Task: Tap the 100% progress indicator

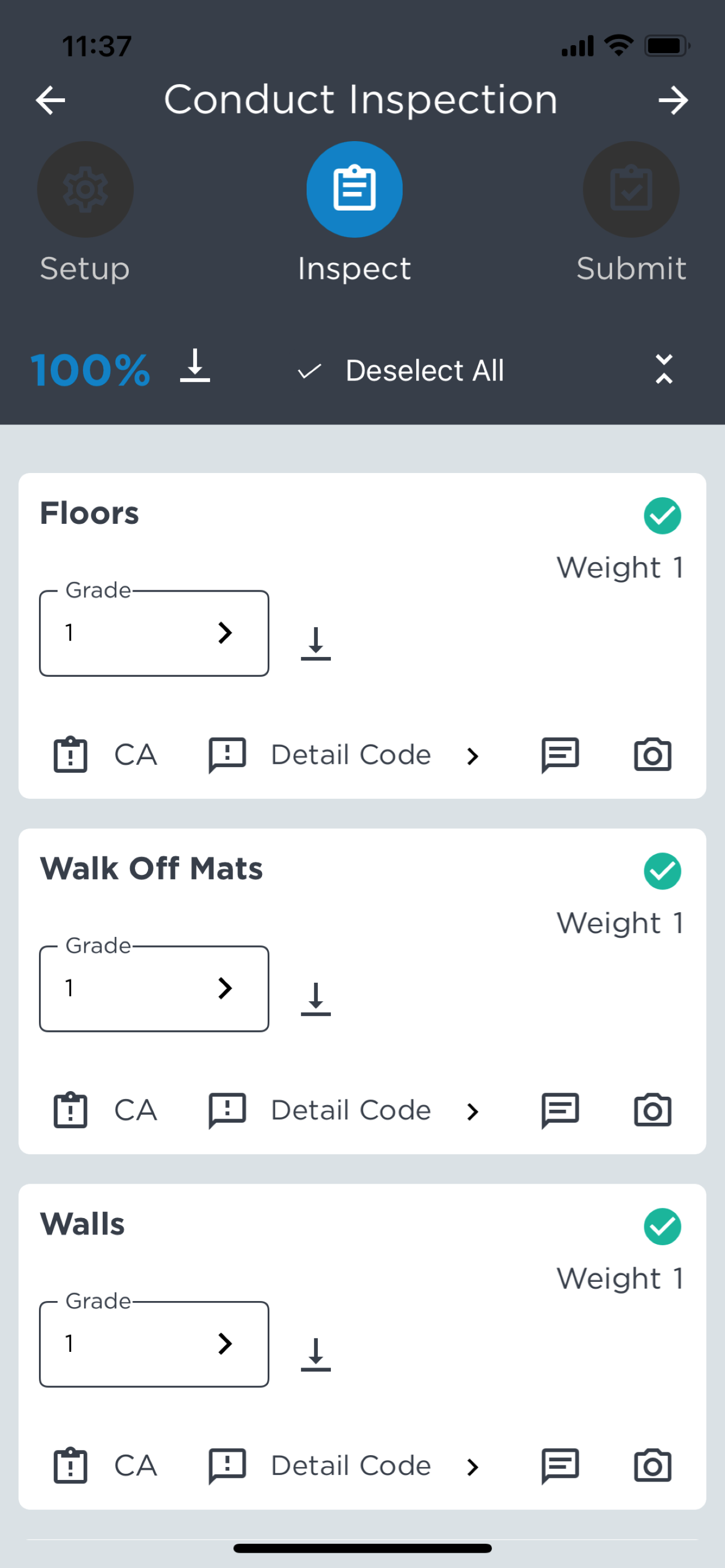Action: tap(90, 370)
